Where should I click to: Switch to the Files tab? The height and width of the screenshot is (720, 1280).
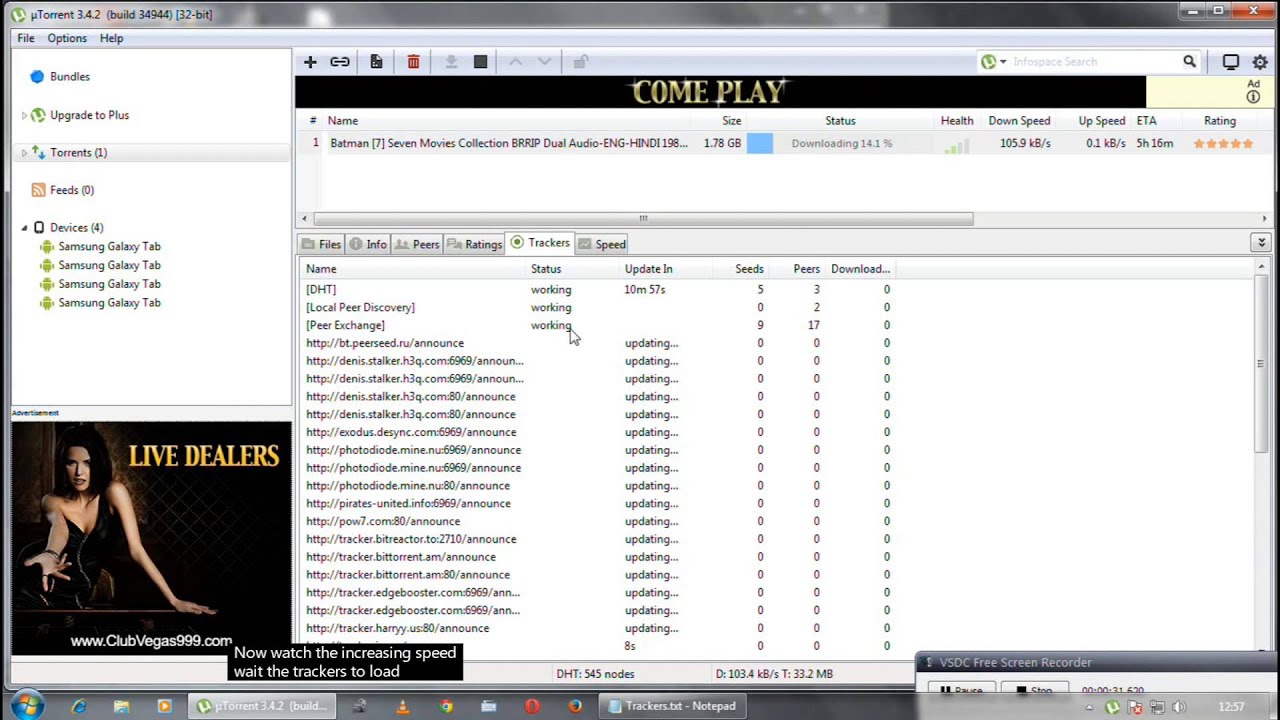321,244
